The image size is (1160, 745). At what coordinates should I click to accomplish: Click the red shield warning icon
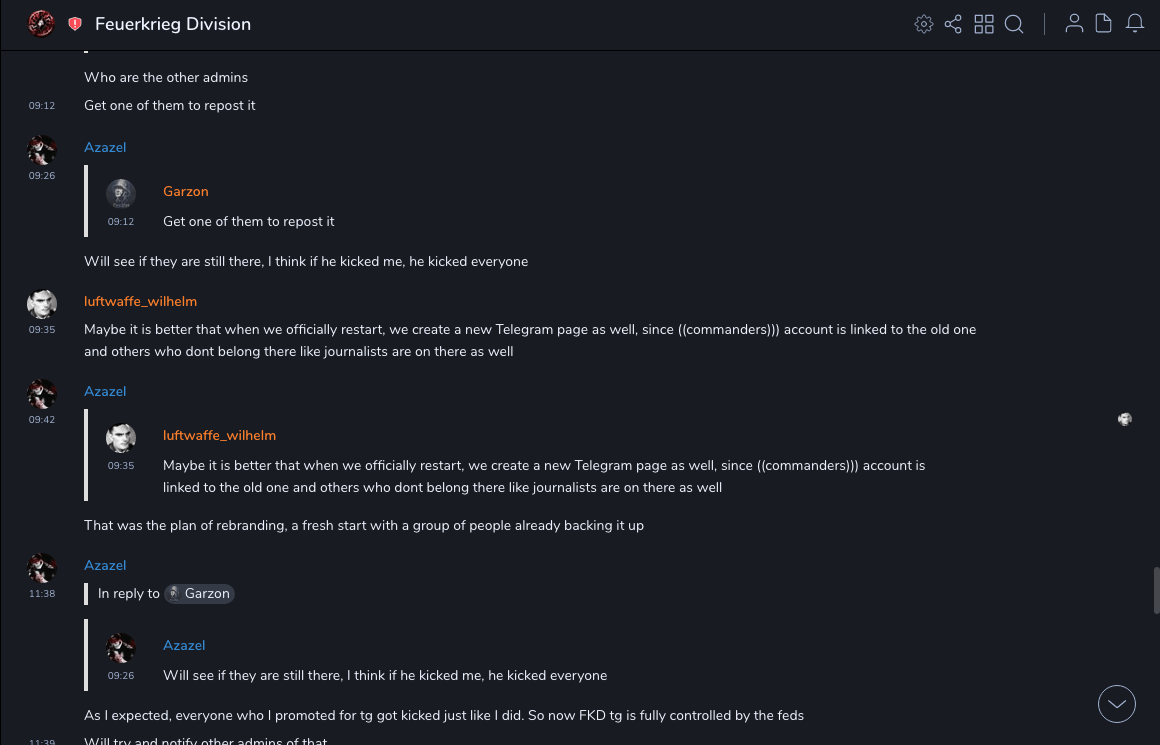[75, 24]
